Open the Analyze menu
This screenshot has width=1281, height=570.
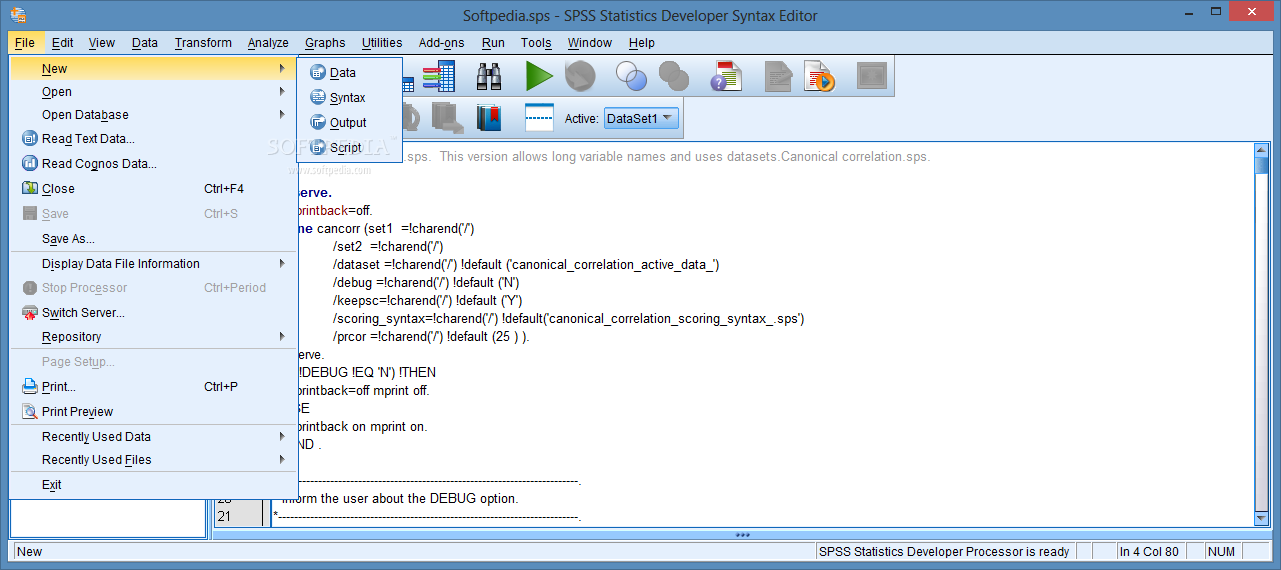point(268,42)
